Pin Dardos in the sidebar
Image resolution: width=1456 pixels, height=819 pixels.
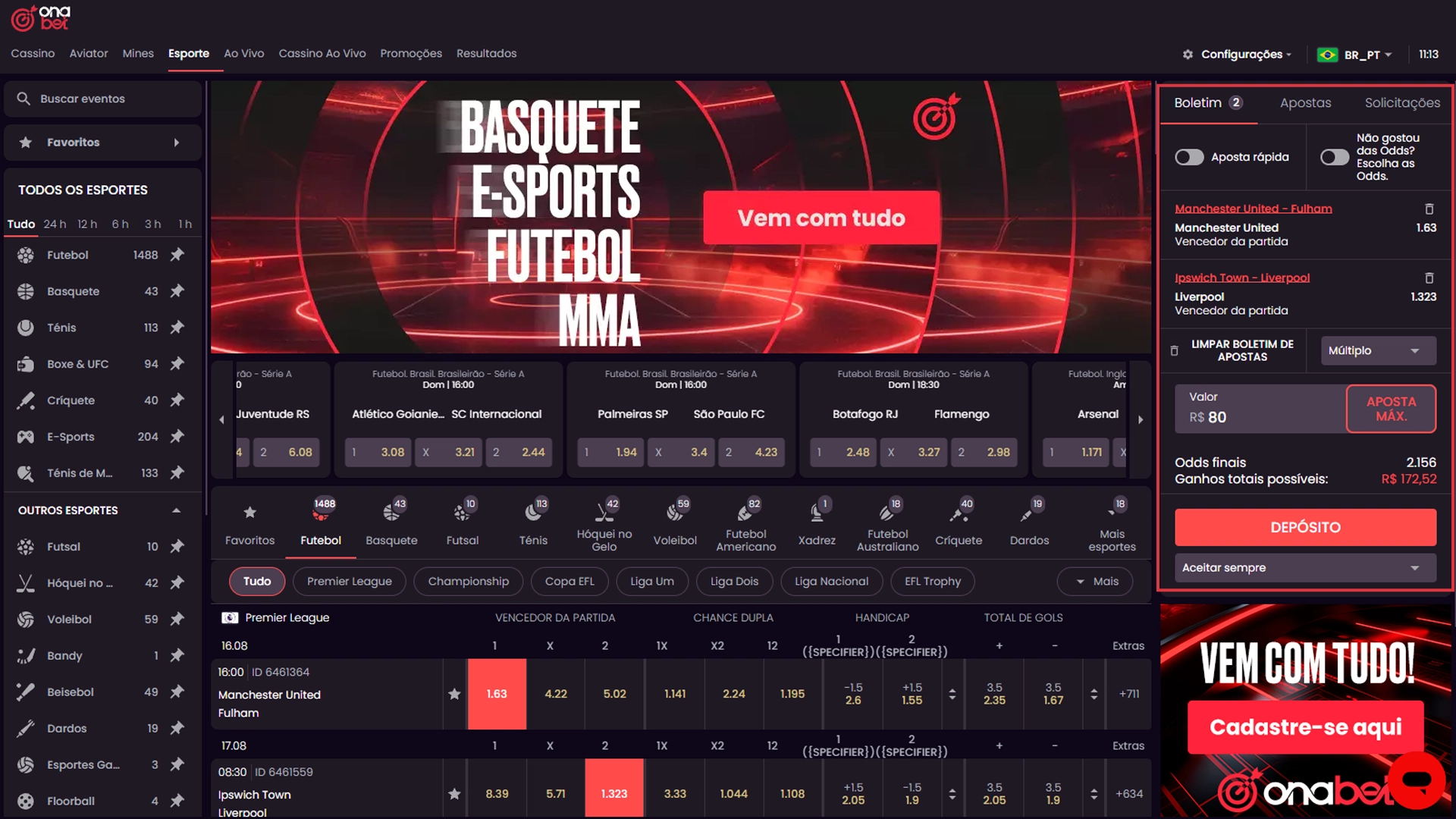point(177,728)
